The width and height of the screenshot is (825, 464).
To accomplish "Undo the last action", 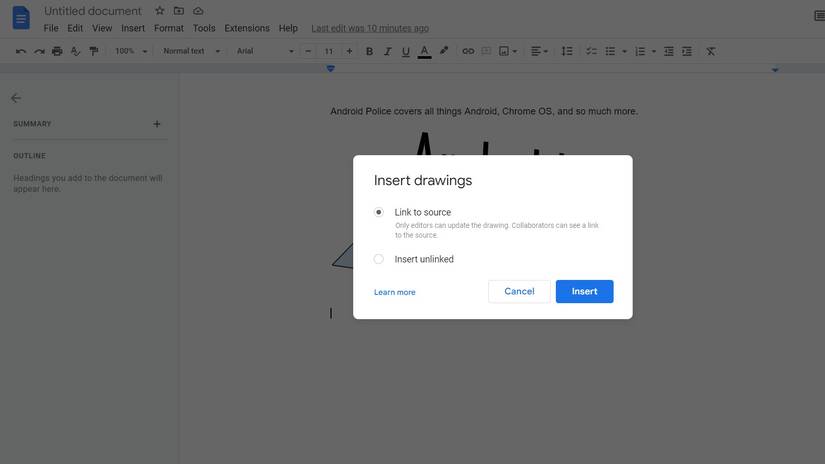I will coord(21,51).
